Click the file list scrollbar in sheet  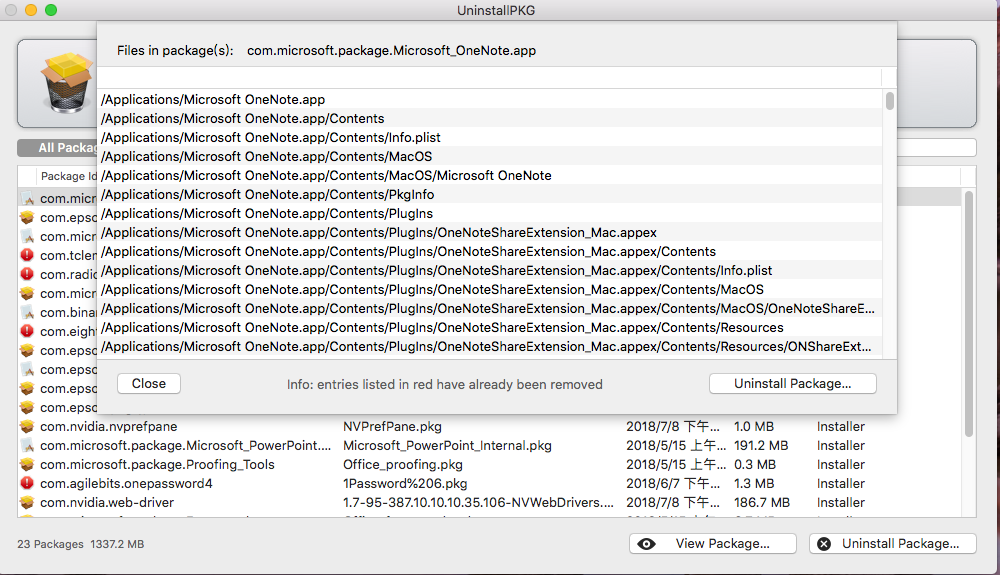click(890, 101)
